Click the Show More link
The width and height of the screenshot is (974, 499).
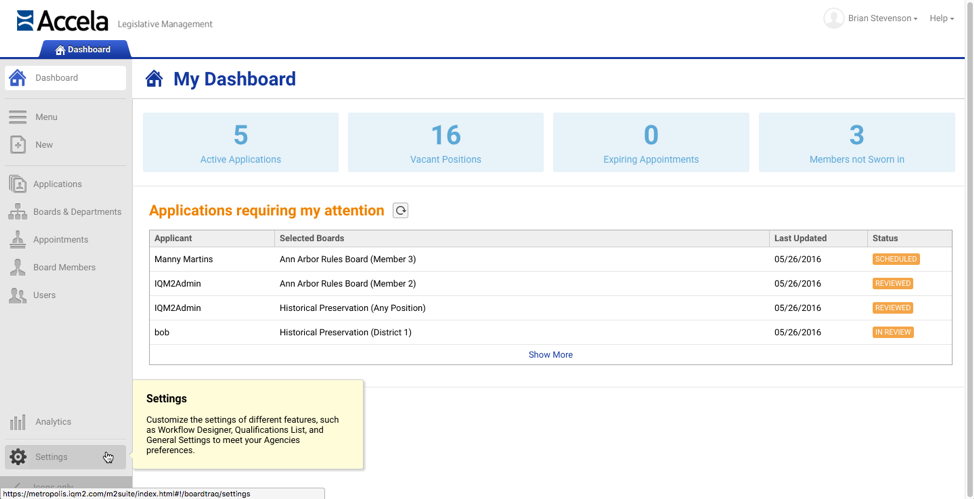pyautogui.click(x=550, y=355)
